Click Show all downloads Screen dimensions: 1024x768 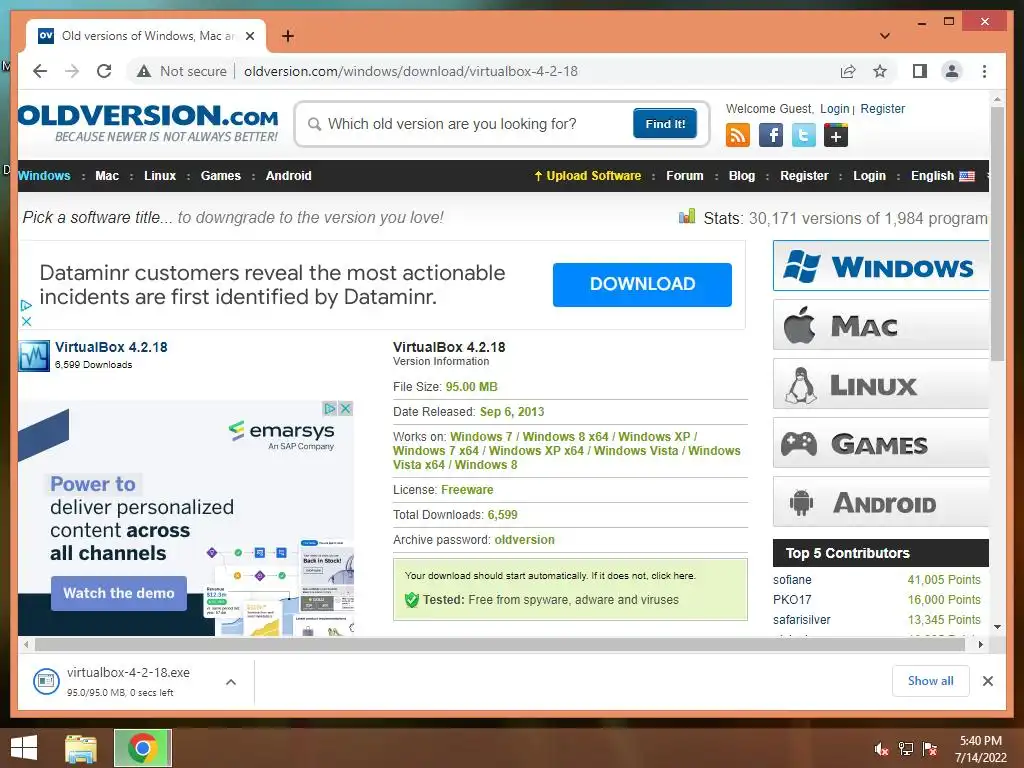point(931,680)
